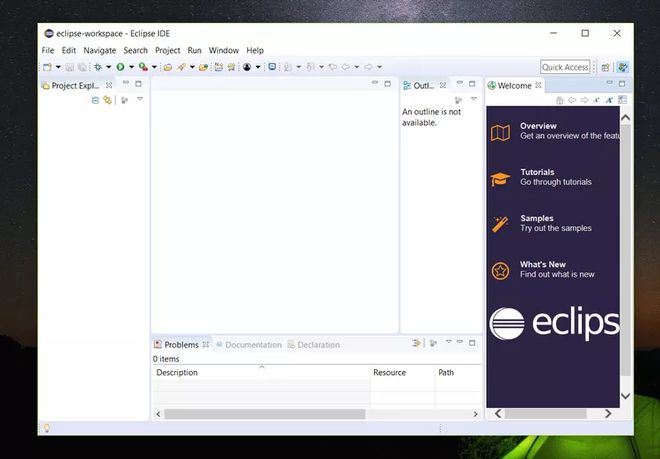Click the Welcome Home icon

(559, 100)
